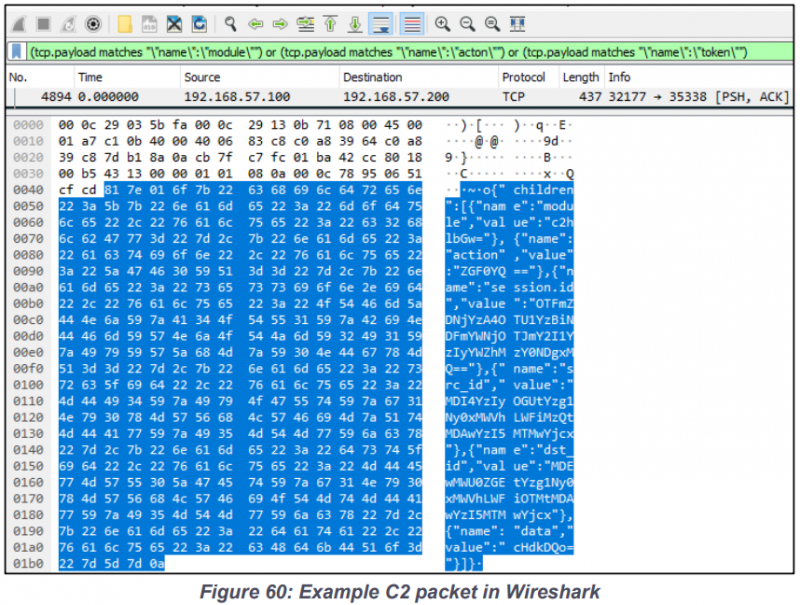Click the trailing "0a" byte on row 01b0
The height and width of the screenshot is (605, 800).
[x=157, y=564]
